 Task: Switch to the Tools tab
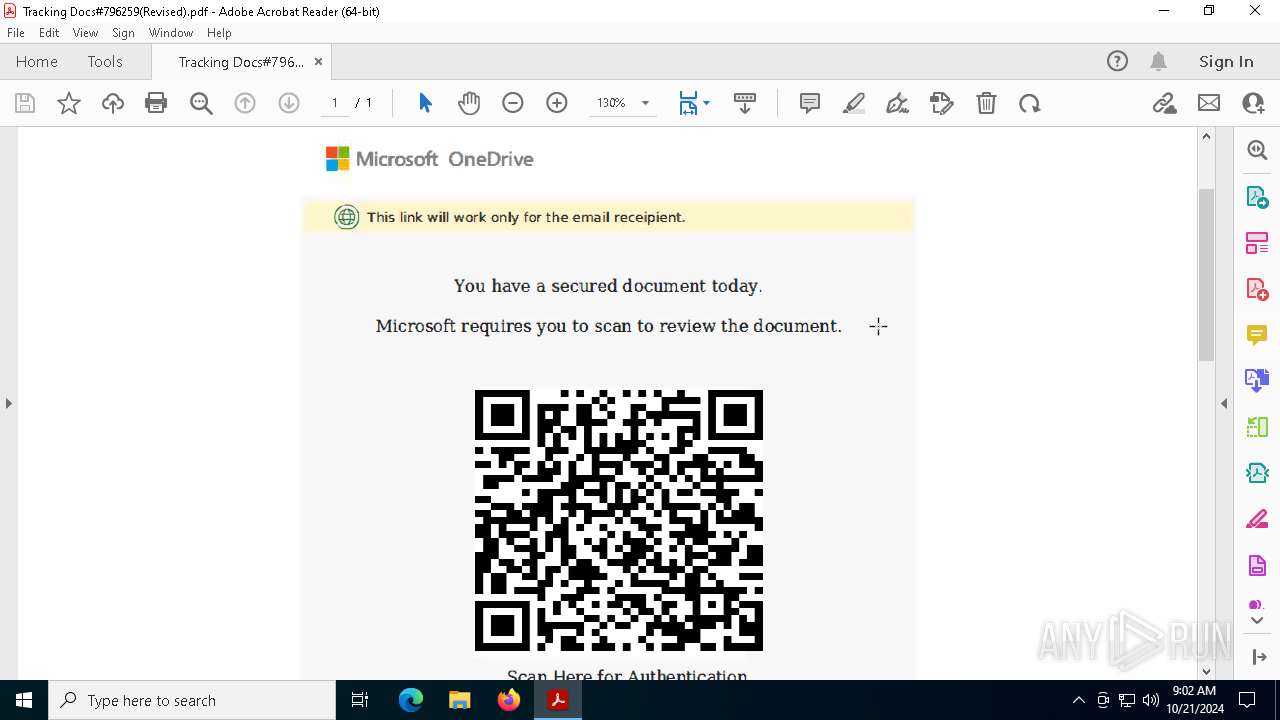[x=105, y=62]
